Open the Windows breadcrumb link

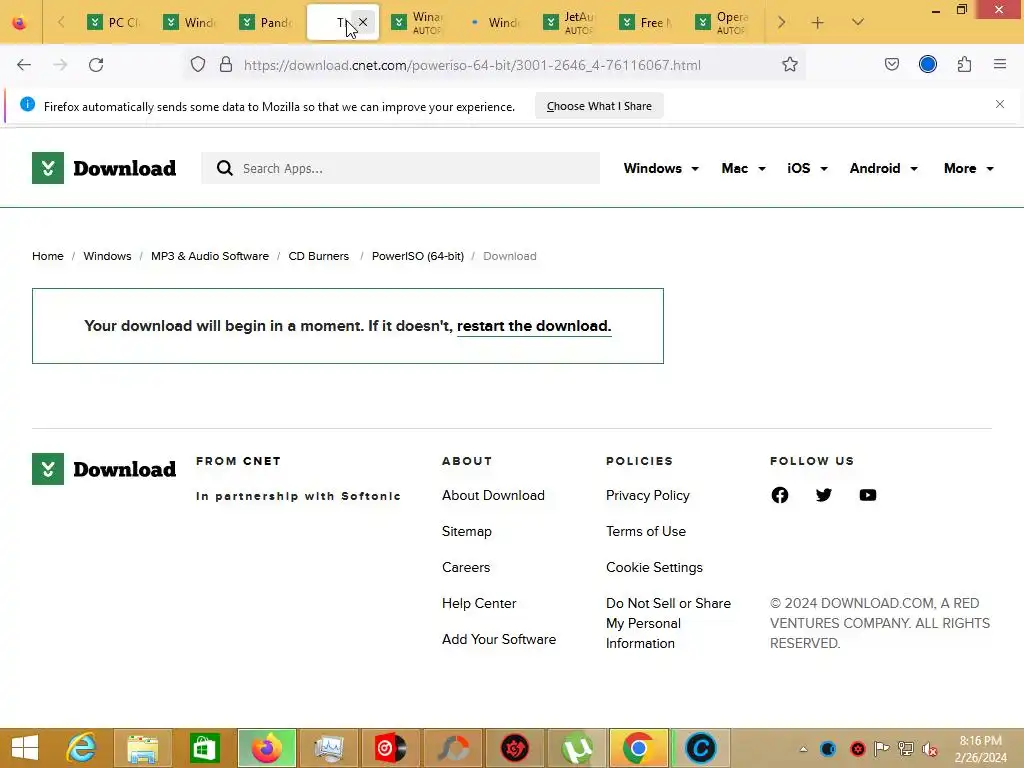[107, 256]
